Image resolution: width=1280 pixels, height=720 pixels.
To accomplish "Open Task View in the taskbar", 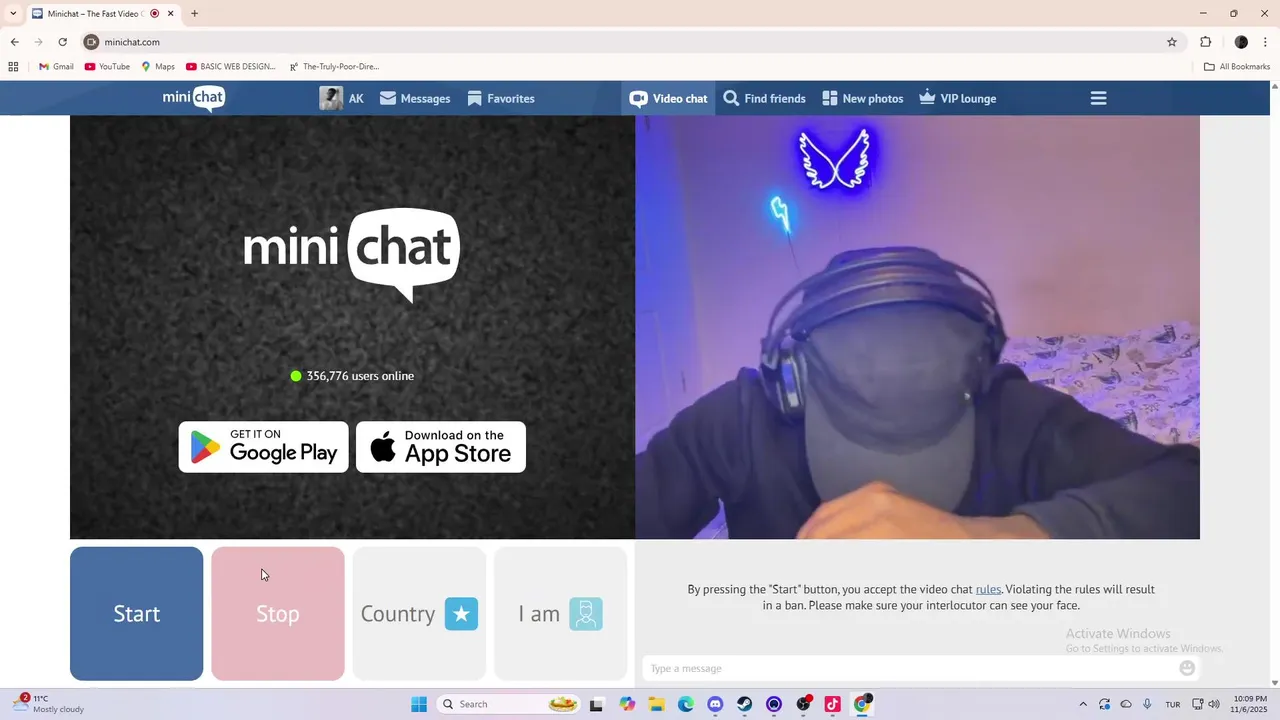I will [597, 704].
